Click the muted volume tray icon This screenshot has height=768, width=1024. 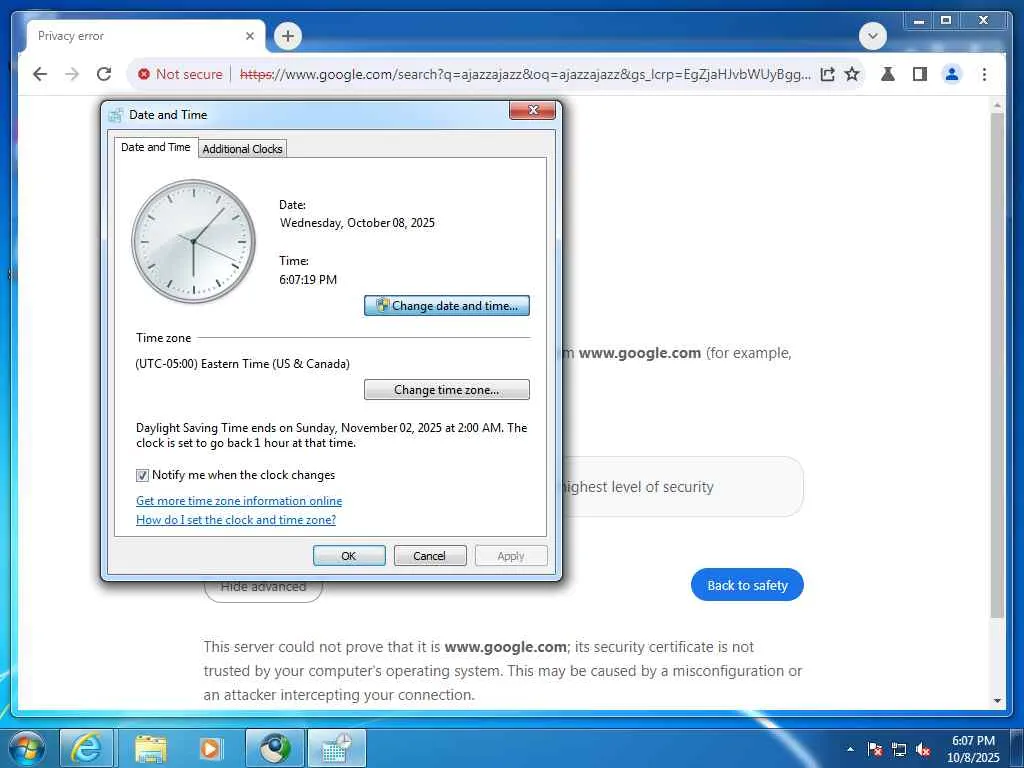[x=923, y=749]
